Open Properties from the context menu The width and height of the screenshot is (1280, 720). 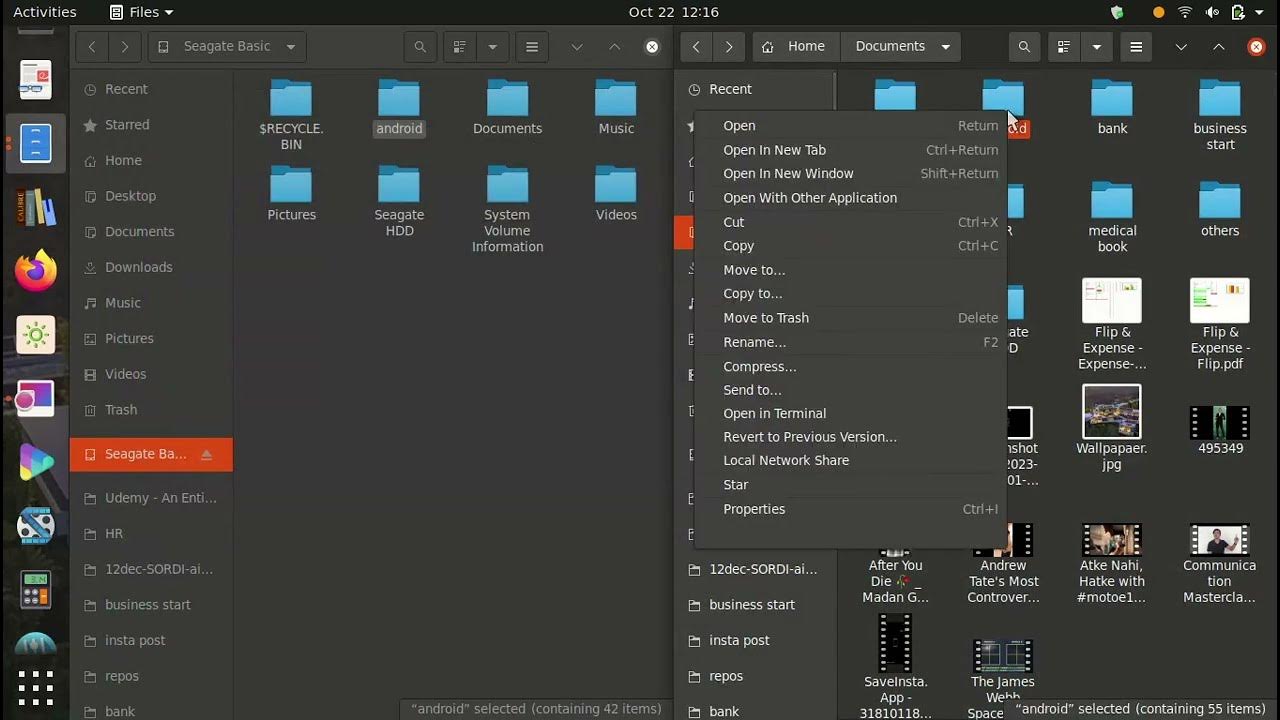(x=850, y=509)
